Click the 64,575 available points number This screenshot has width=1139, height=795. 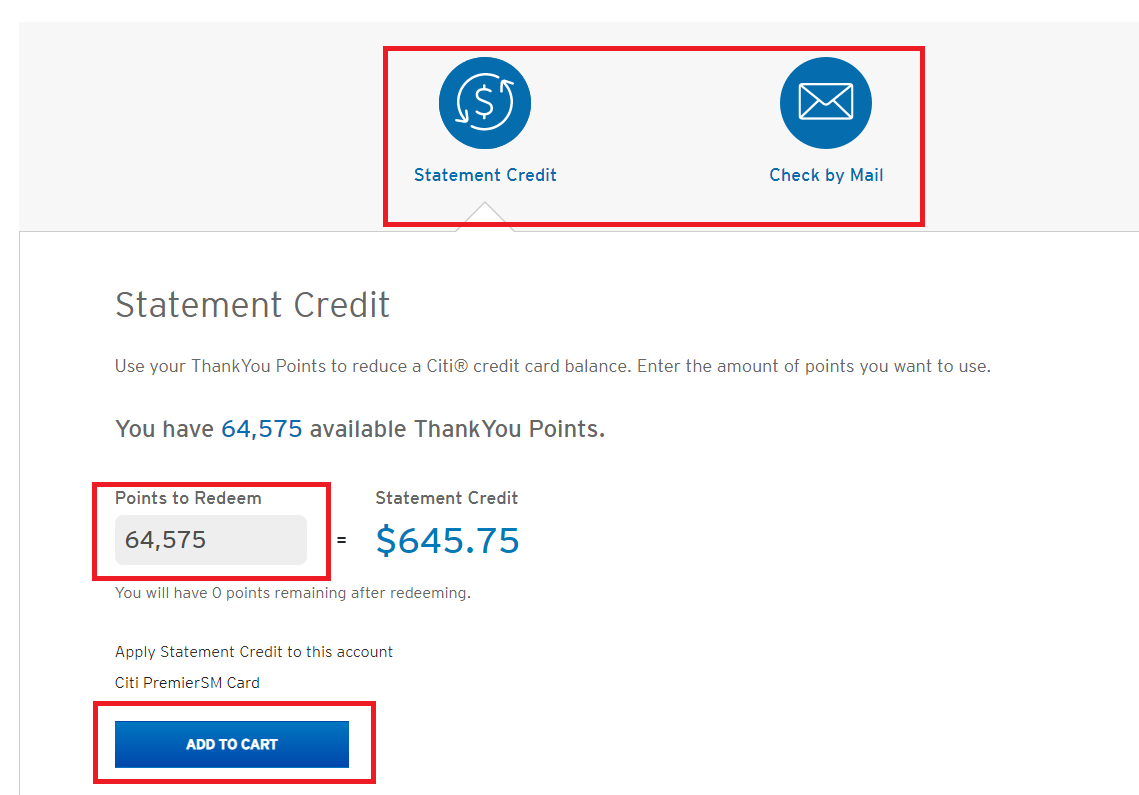coord(262,429)
